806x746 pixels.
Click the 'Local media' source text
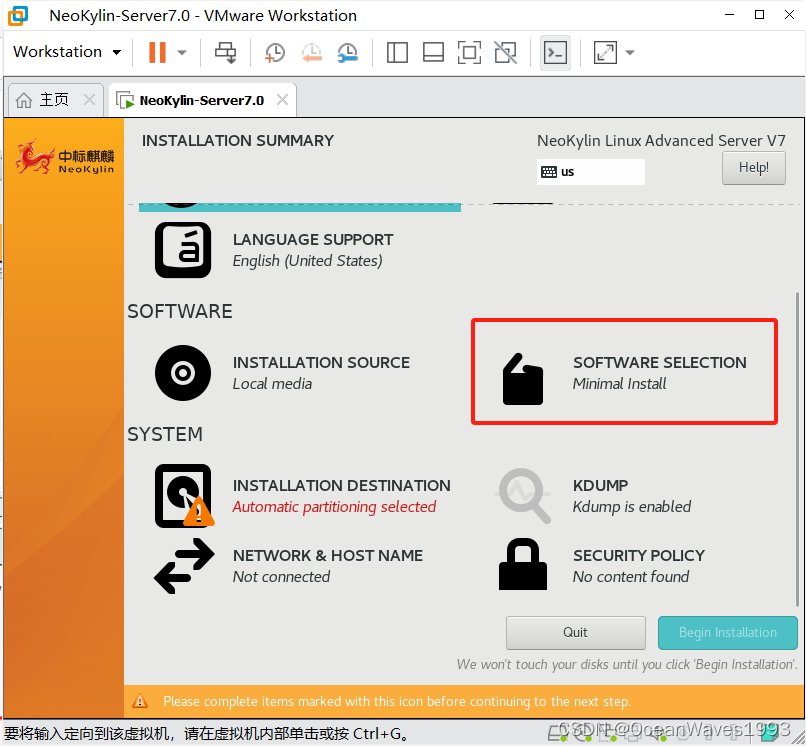[272, 384]
